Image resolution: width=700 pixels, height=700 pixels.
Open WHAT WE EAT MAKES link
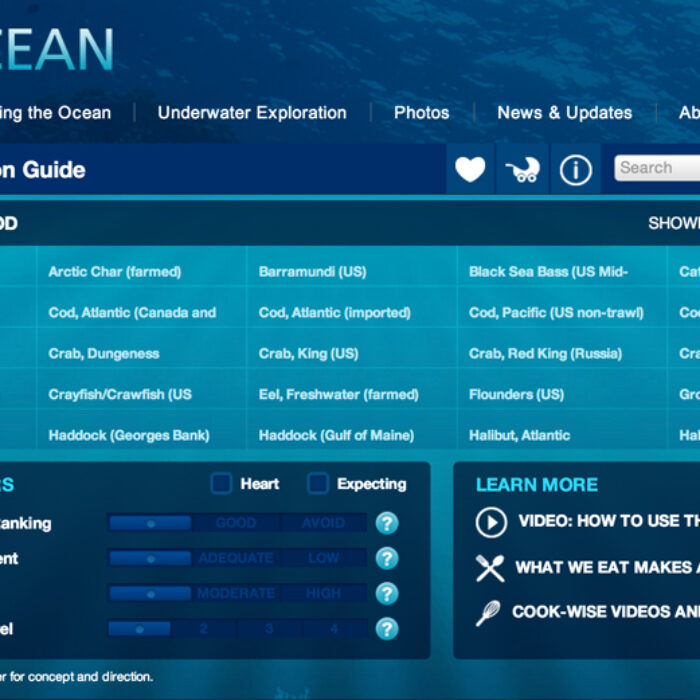click(x=608, y=567)
